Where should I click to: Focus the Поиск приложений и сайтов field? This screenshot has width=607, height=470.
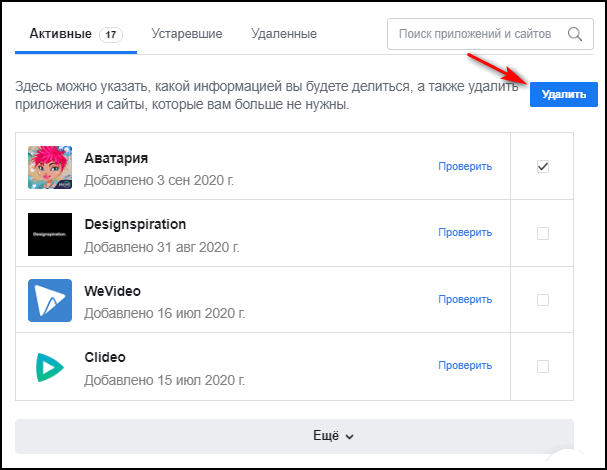coord(490,34)
